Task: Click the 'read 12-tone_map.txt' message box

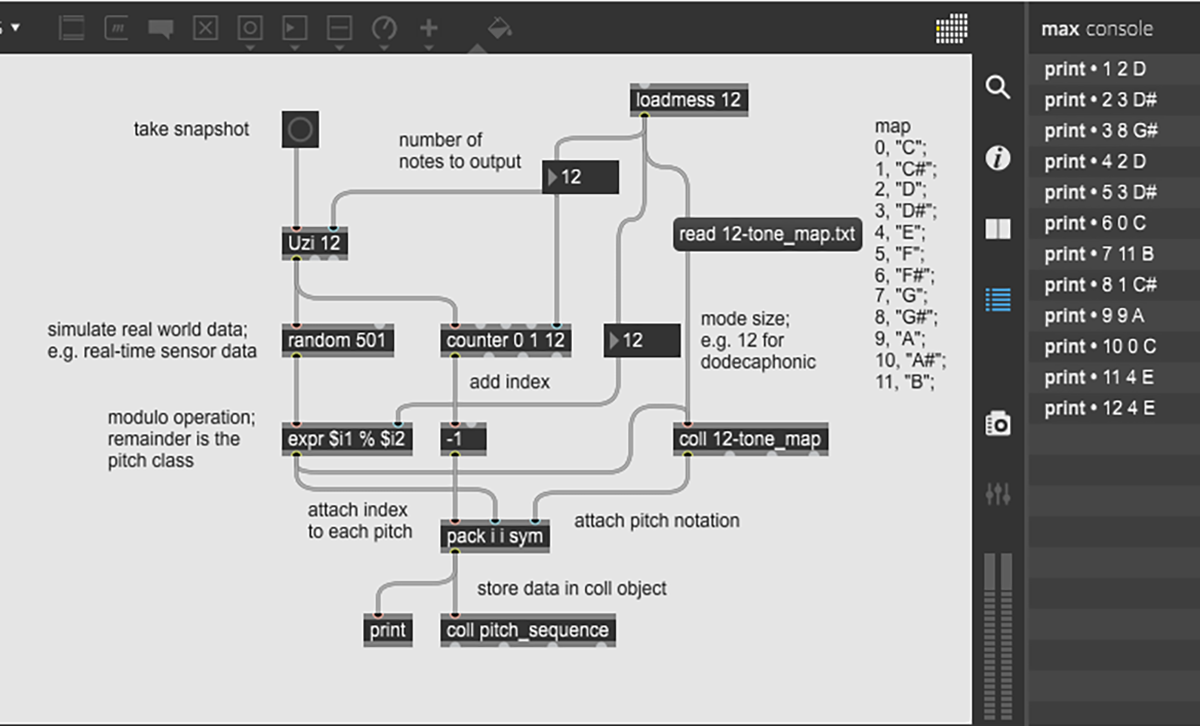Action: 767,235
